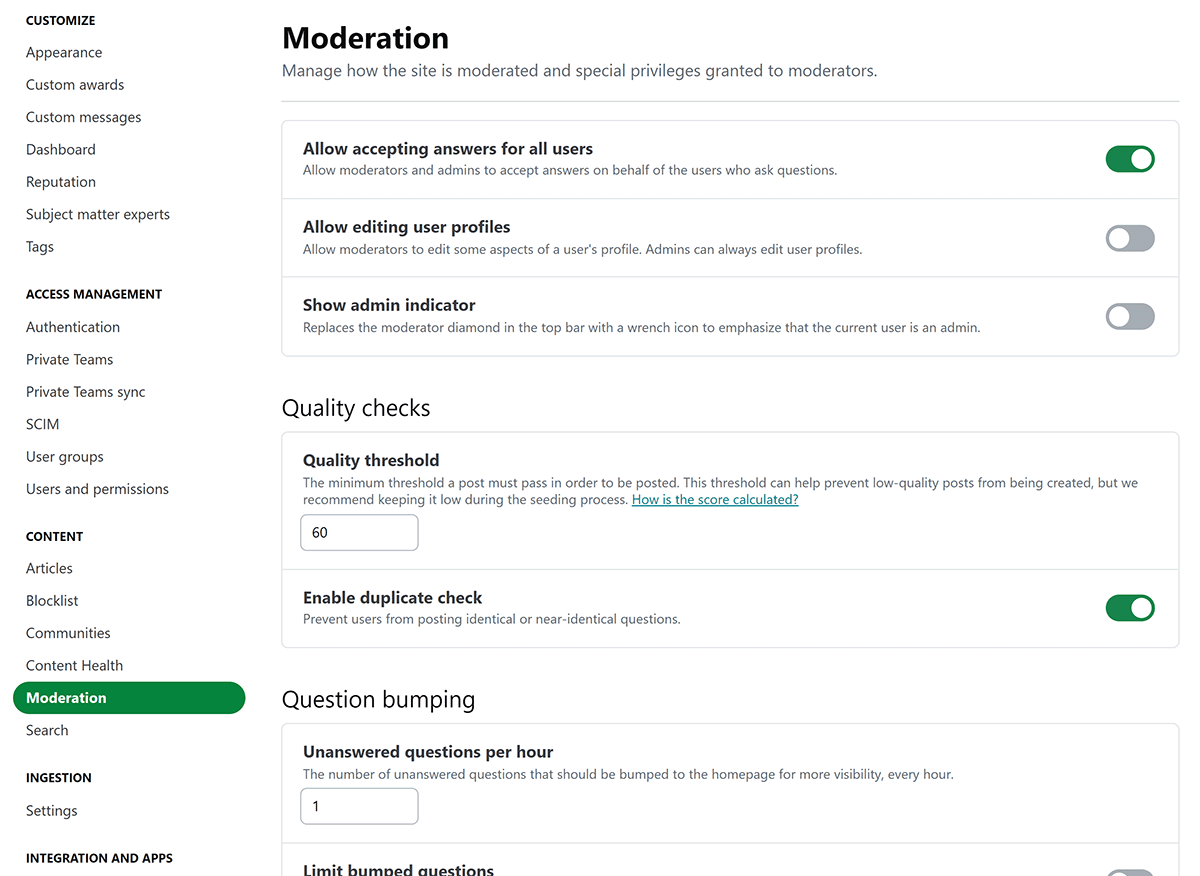Go to Subject matter experts
This screenshot has width=1200, height=876.
(98, 214)
